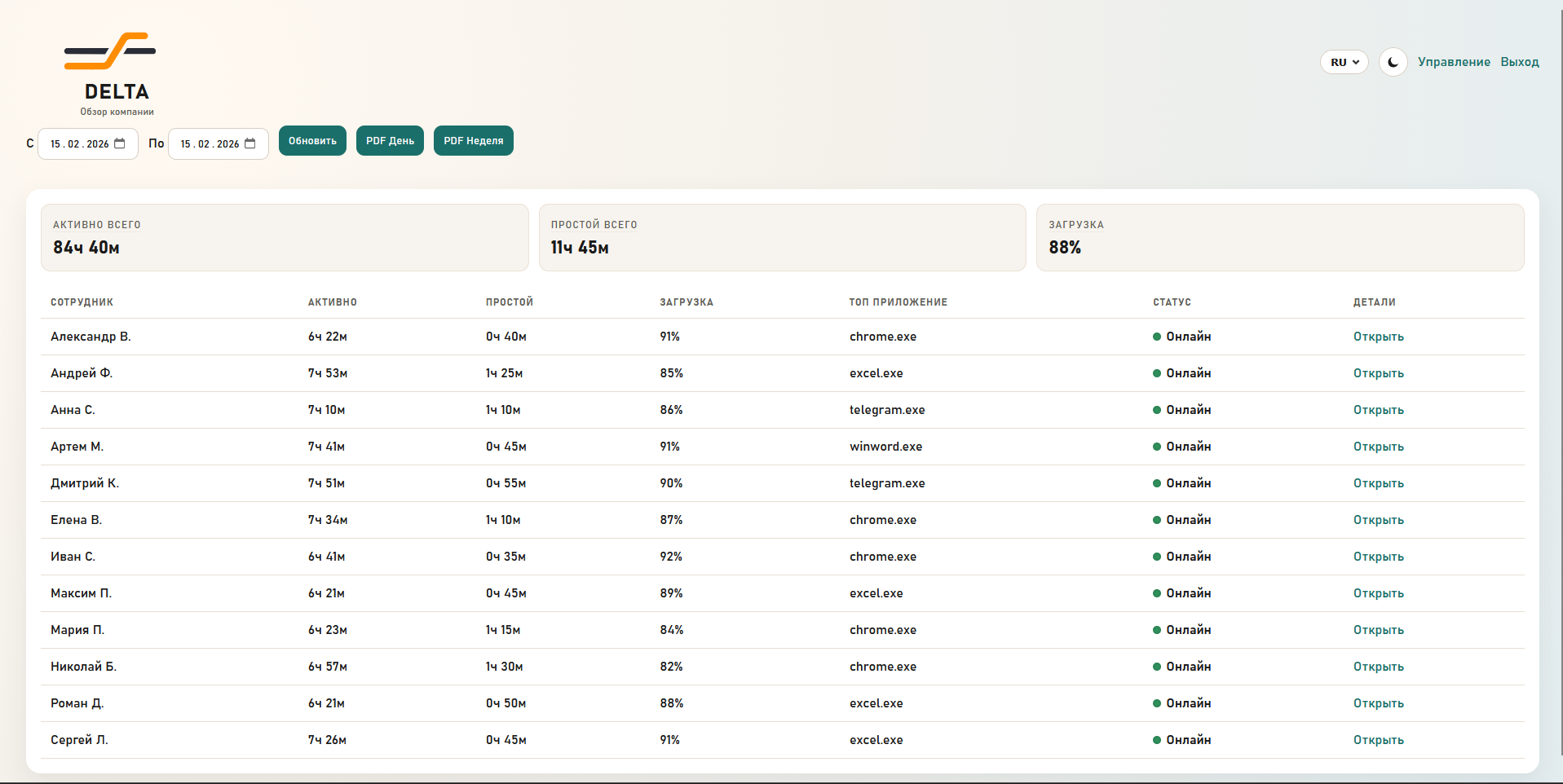Click the Загрузка column header
Screen dimensions: 1563x784
coord(686,302)
